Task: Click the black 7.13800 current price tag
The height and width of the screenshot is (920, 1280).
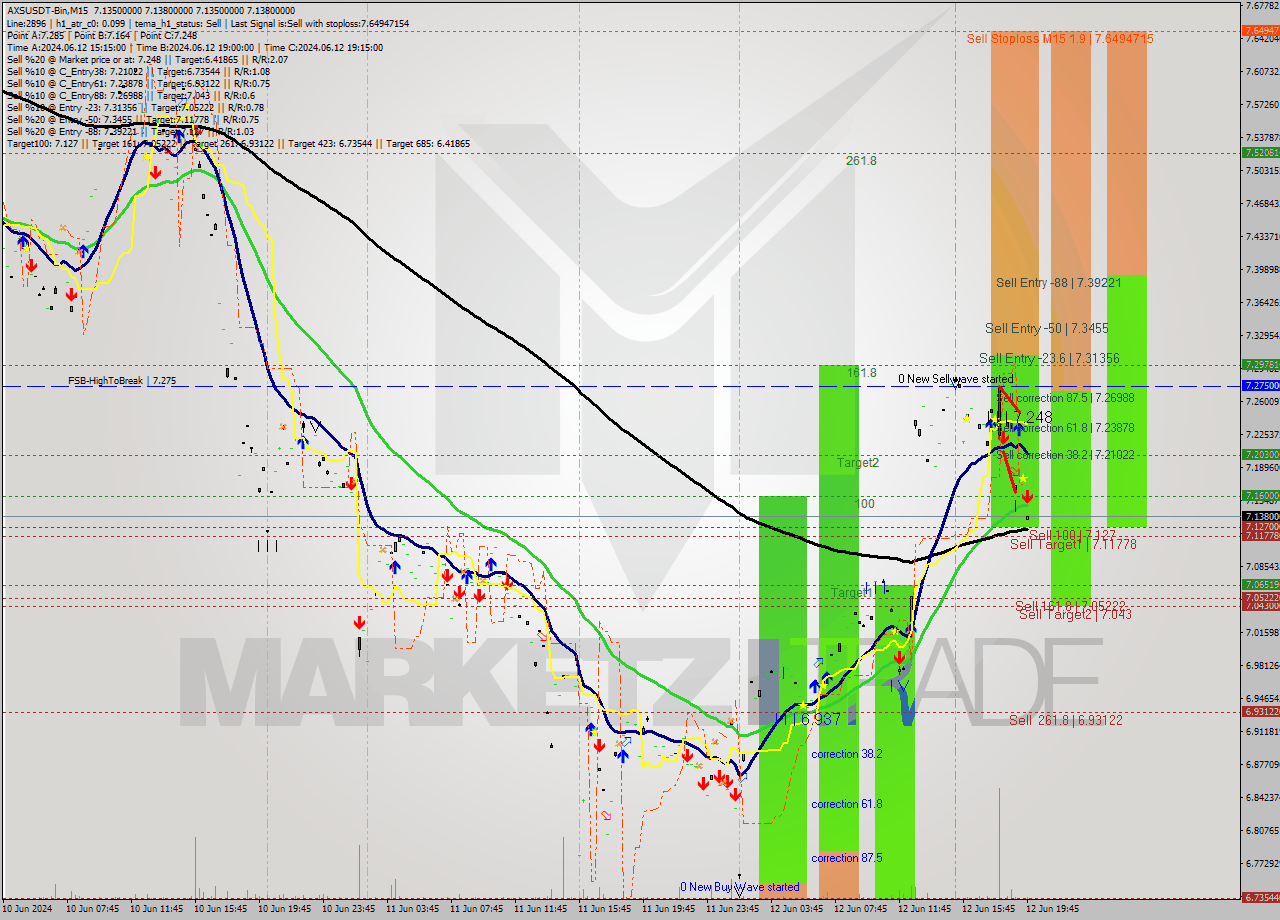Action: (1259, 516)
